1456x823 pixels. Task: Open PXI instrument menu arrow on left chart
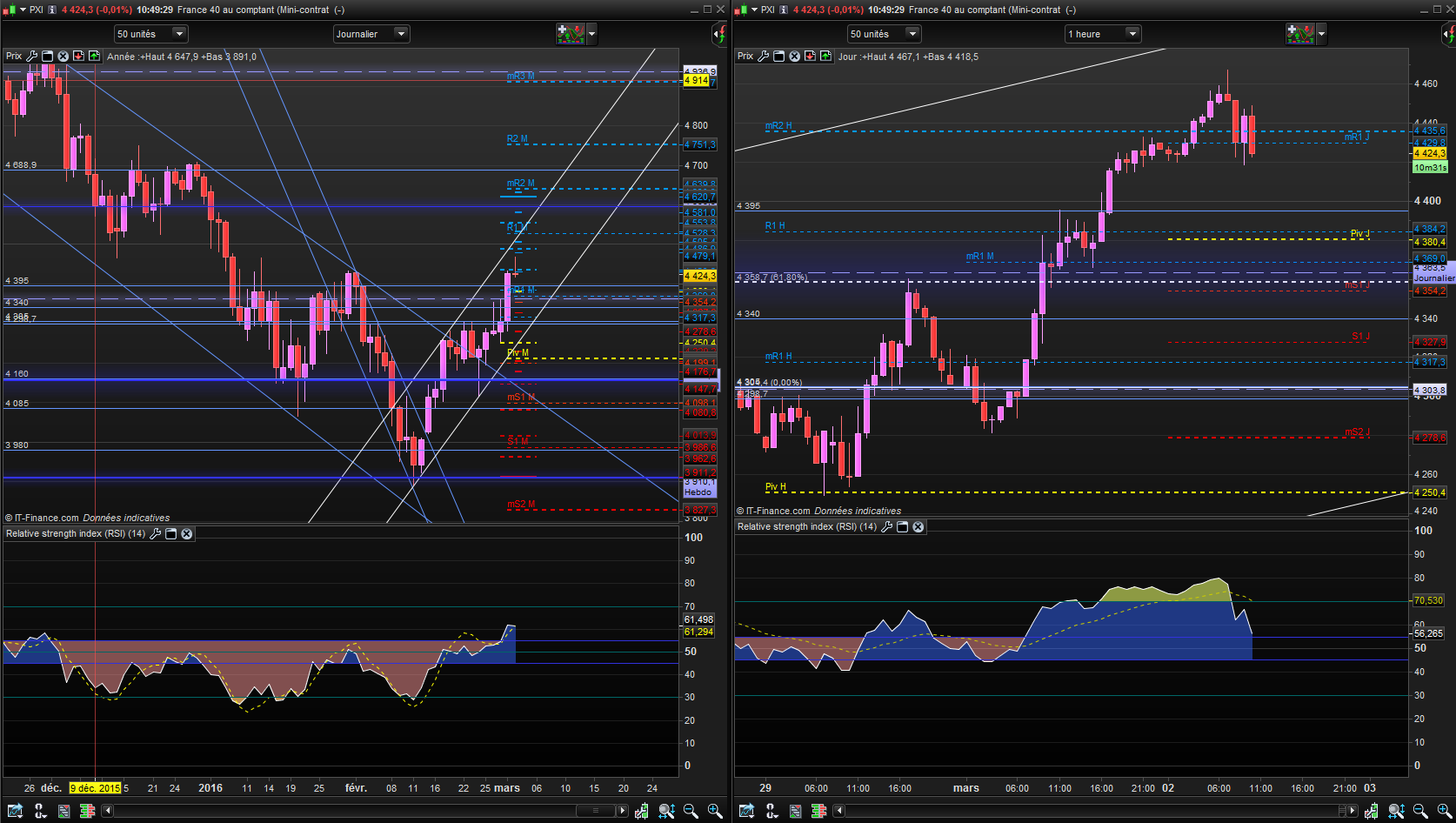point(23,10)
